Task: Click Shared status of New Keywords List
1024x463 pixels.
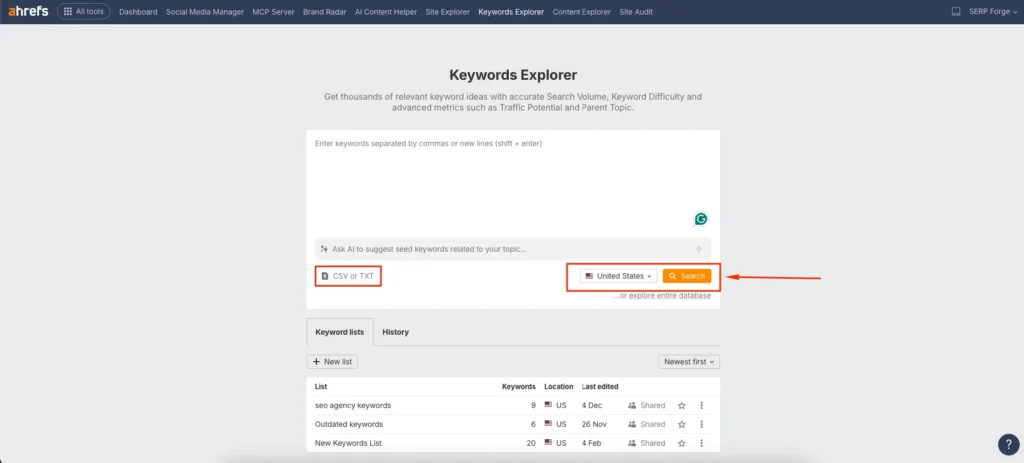Action: [647, 443]
